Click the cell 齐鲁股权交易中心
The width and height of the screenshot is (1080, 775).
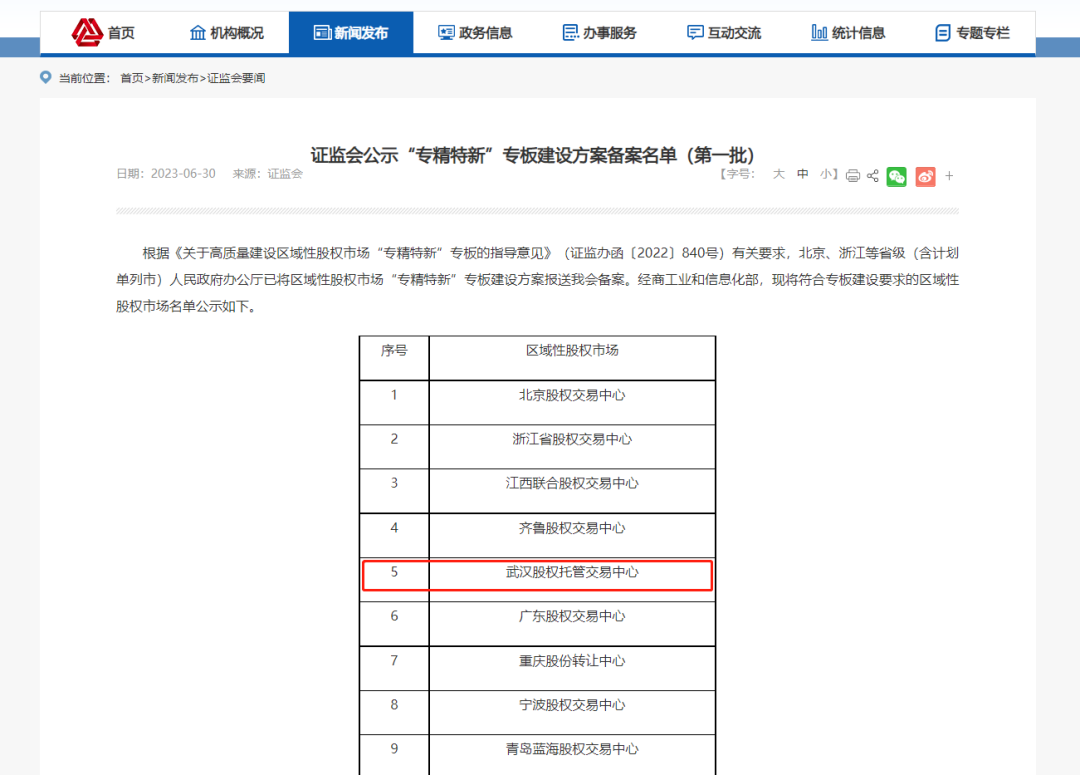point(572,528)
